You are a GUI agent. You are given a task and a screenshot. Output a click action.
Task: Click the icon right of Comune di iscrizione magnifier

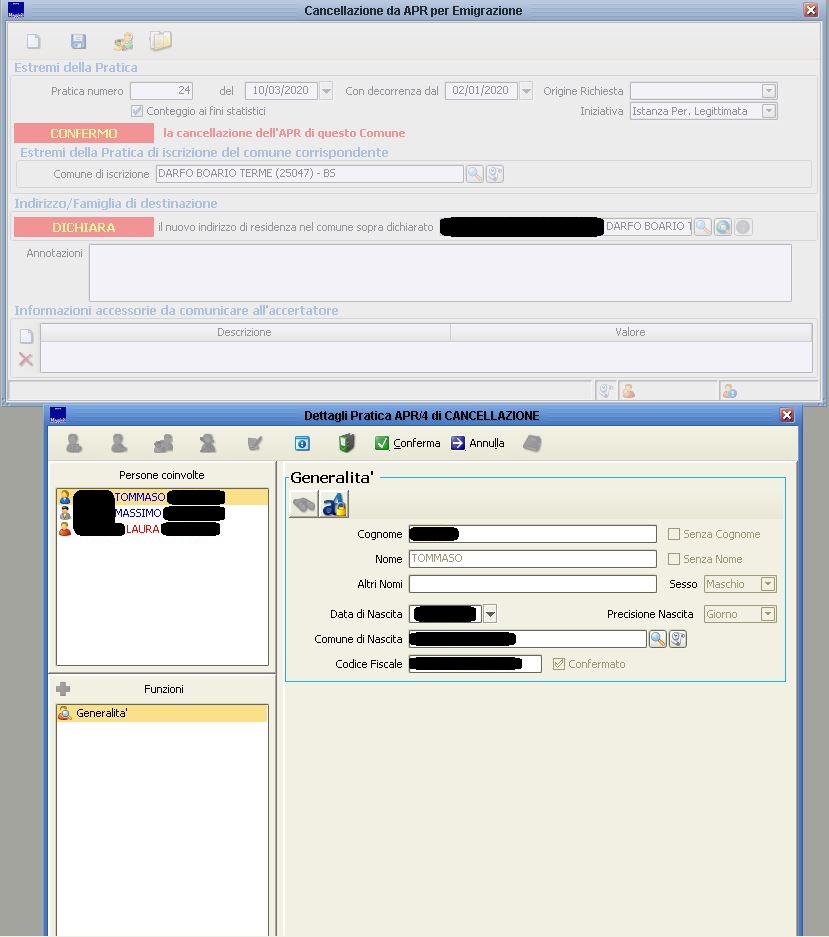pos(494,174)
